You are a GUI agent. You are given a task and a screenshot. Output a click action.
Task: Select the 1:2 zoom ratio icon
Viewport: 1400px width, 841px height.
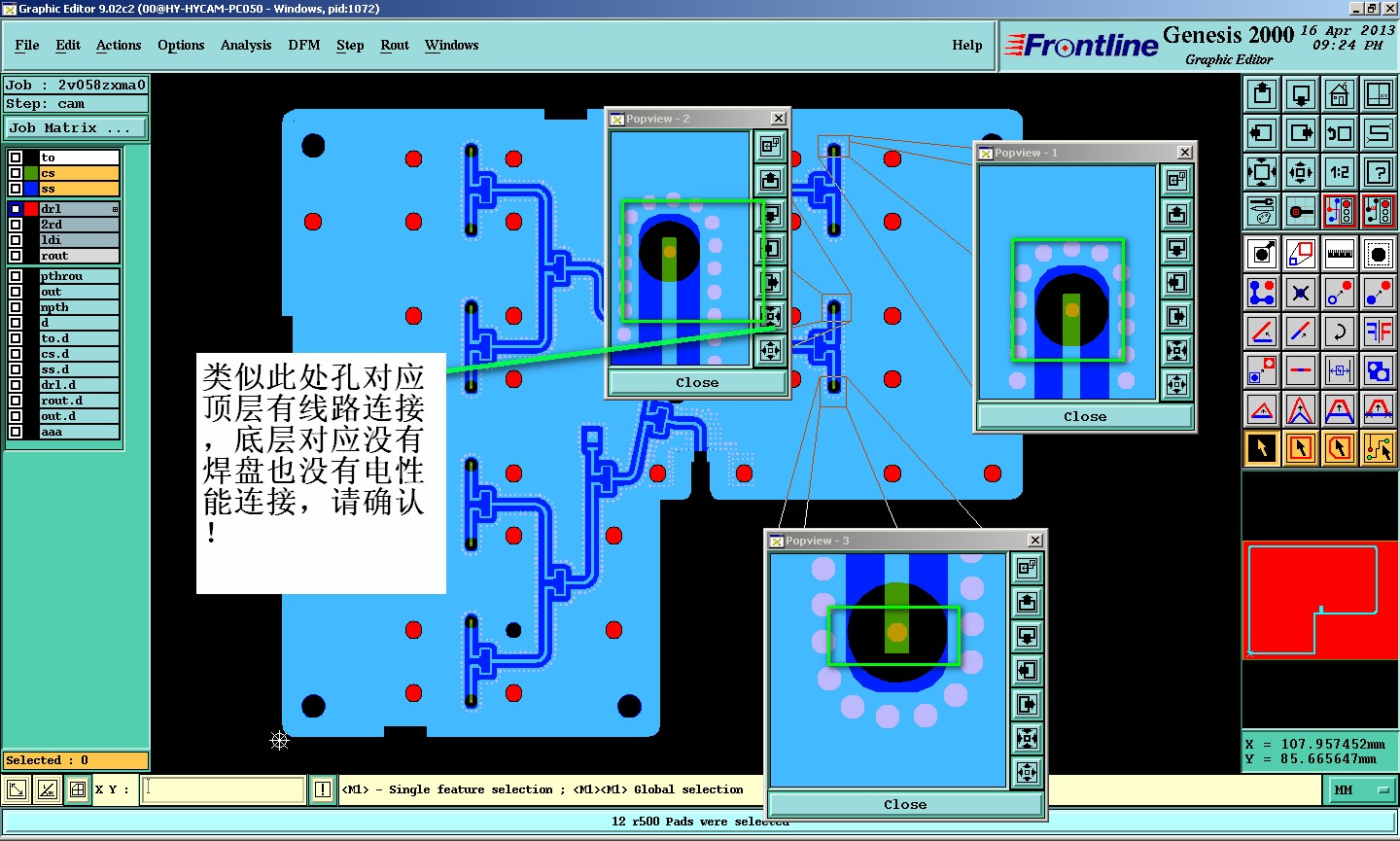click(1340, 172)
